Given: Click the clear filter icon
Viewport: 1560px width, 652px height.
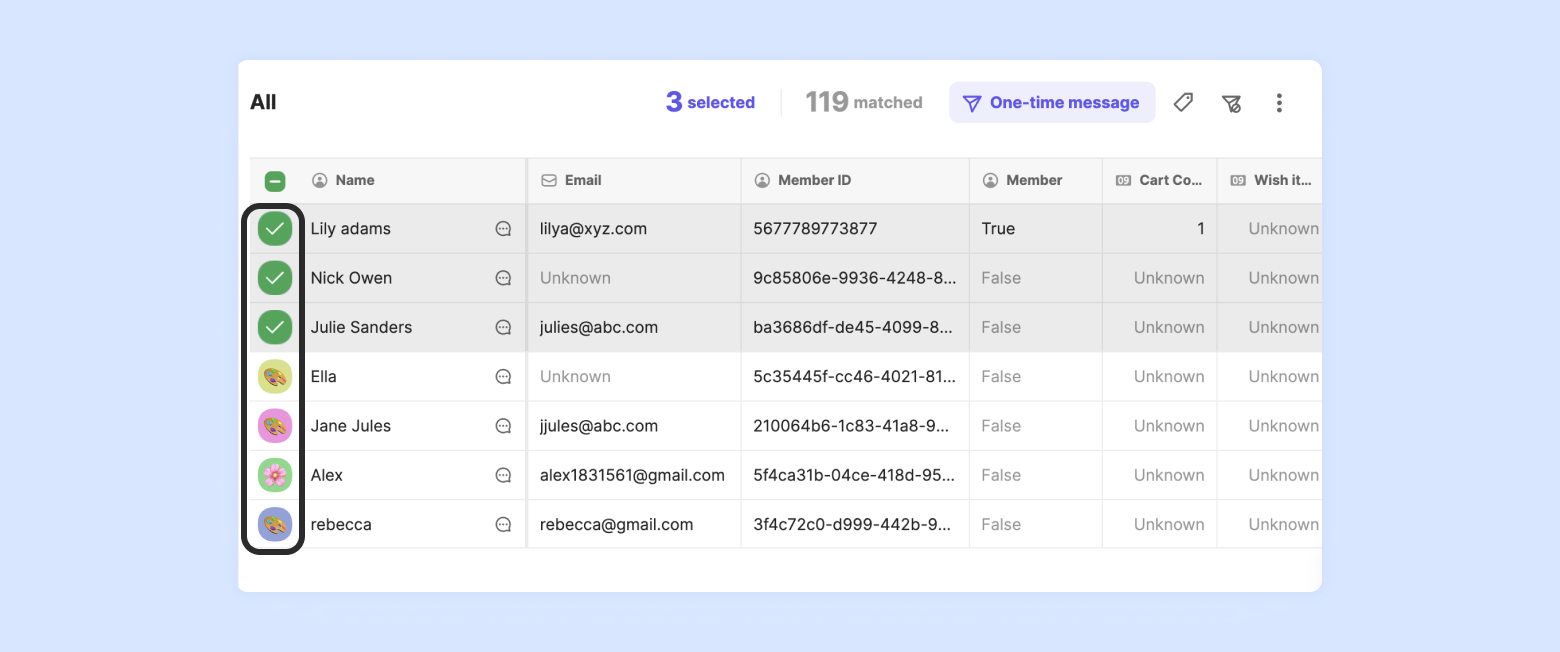Looking at the screenshot, I should [x=1231, y=102].
